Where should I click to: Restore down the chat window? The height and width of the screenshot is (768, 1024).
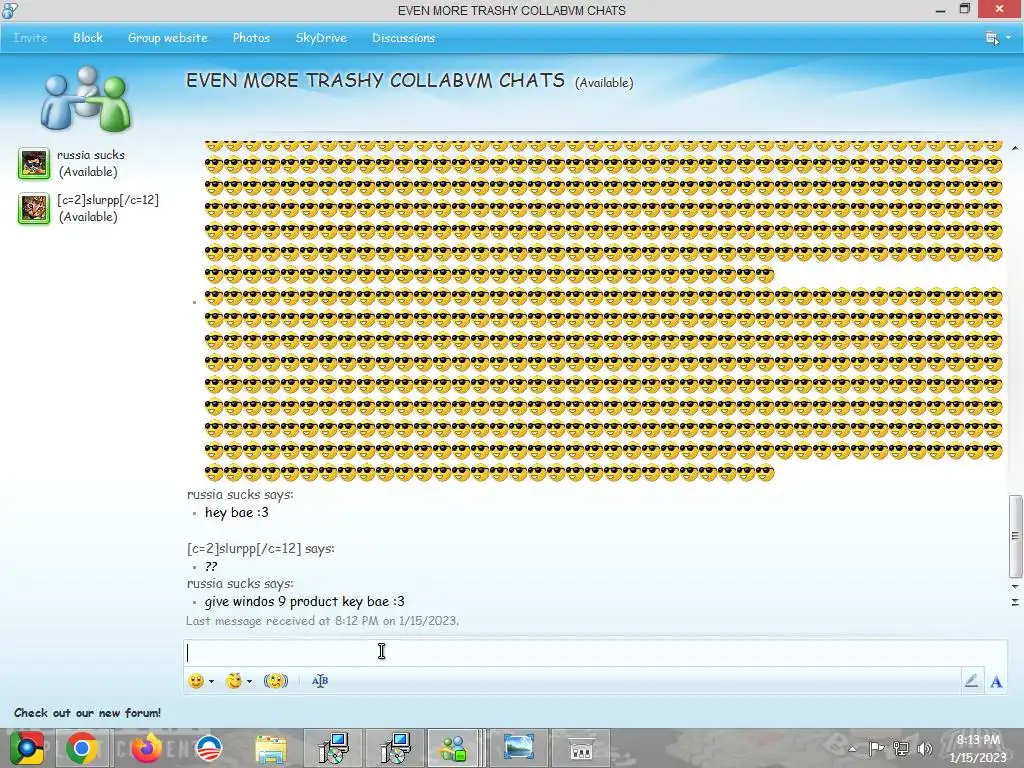pyautogui.click(x=965, y=9)
